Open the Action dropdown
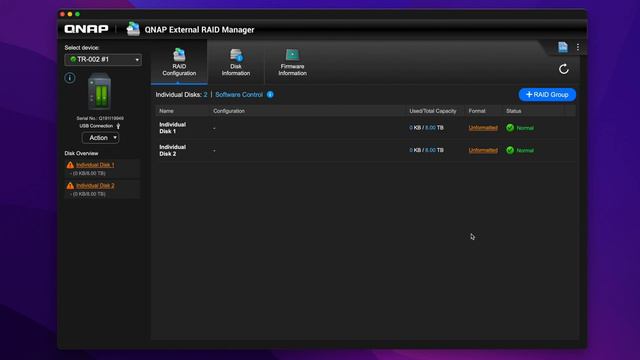Image resolution: width=640 pixels, height=360 pixels. (x=100, y=138)
